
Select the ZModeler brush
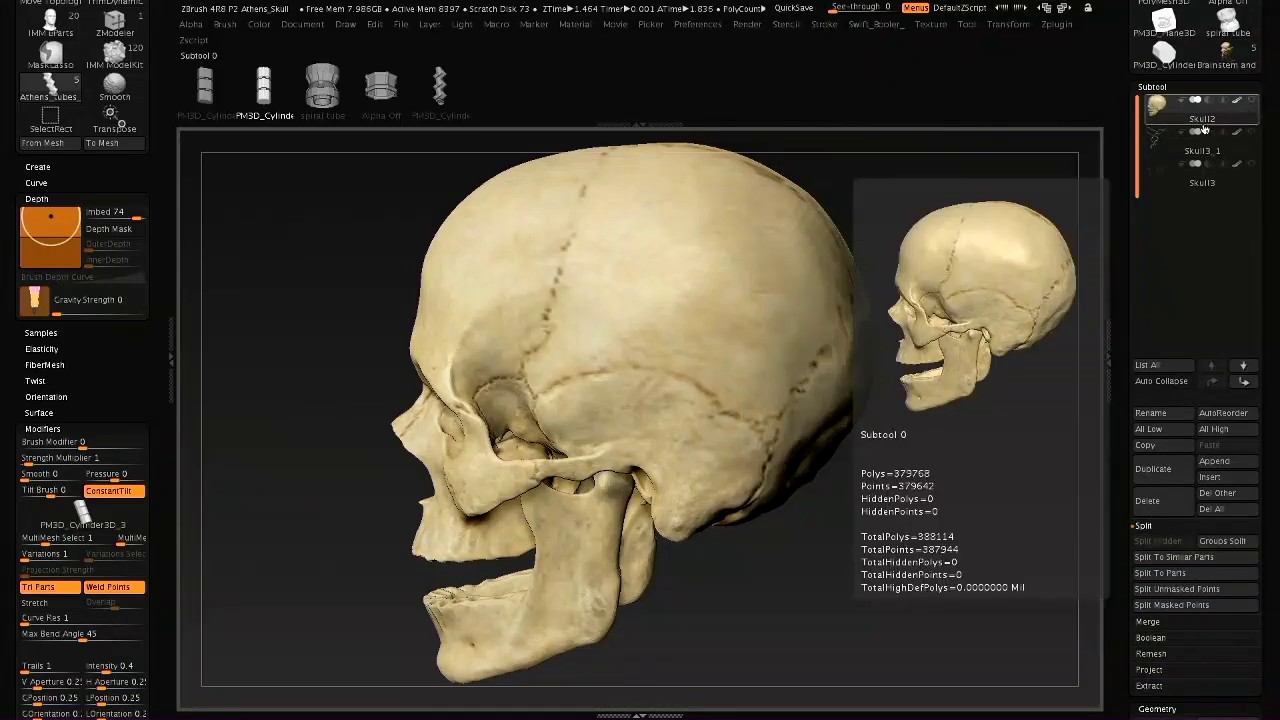pyautogui.click(x=114, y=23)
